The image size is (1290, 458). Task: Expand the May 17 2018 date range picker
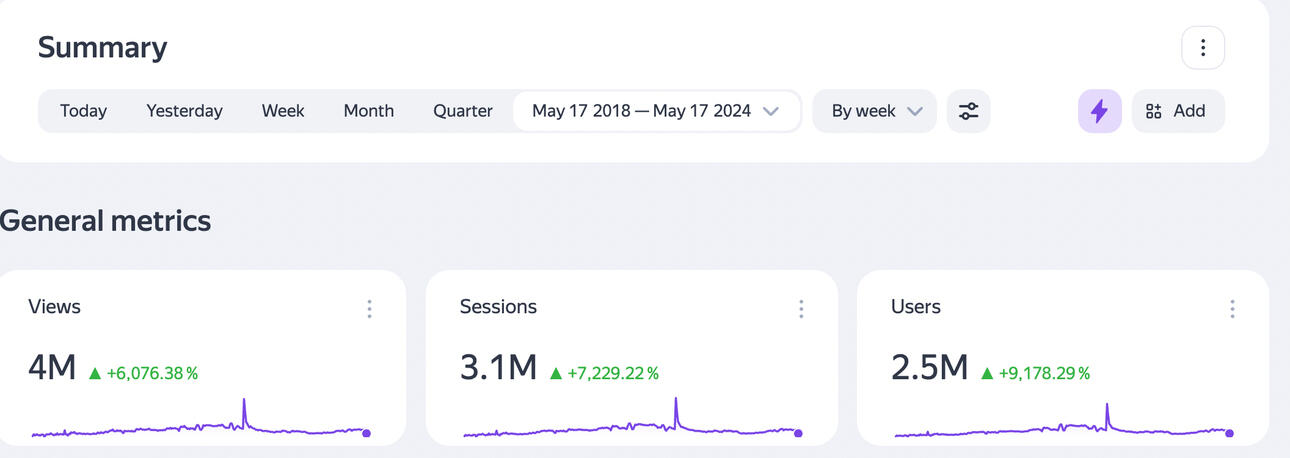[655, 111]
